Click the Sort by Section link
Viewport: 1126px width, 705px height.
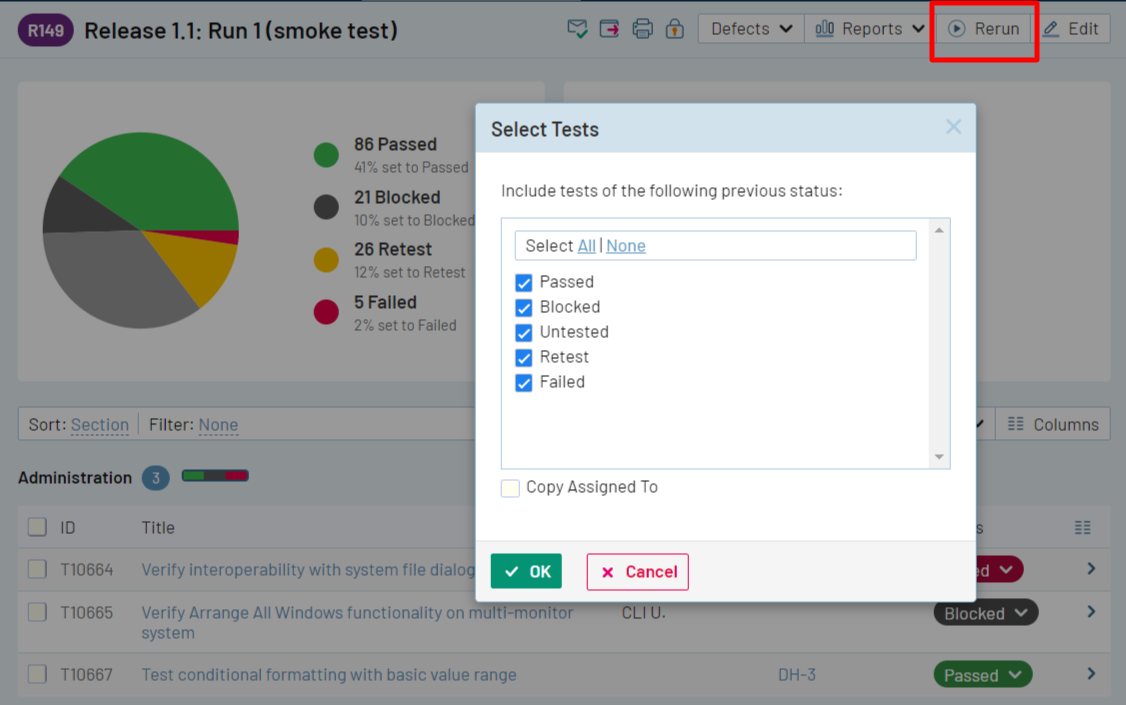coord(99,425)
